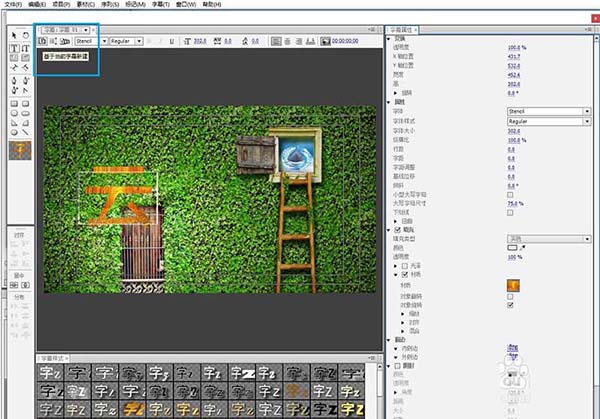Screen dimensions: 600x419
Task: Select the horizontal Type tool
Action: click(14, 48)
